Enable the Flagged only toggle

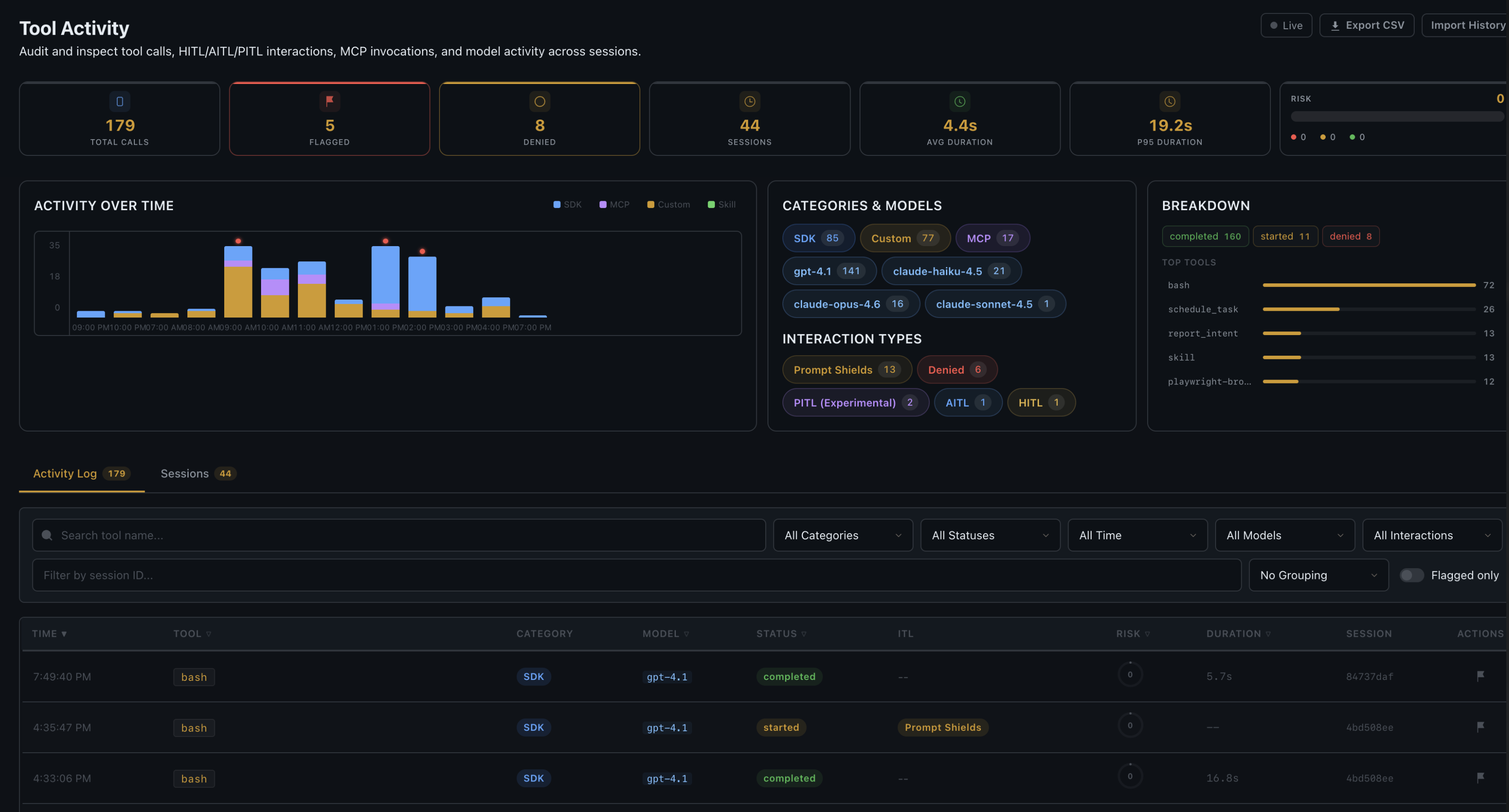tap(1411, 575)
